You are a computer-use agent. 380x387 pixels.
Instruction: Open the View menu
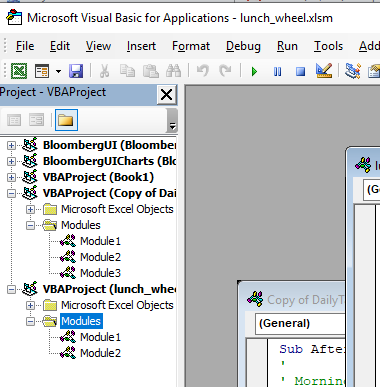click(98, 46)
